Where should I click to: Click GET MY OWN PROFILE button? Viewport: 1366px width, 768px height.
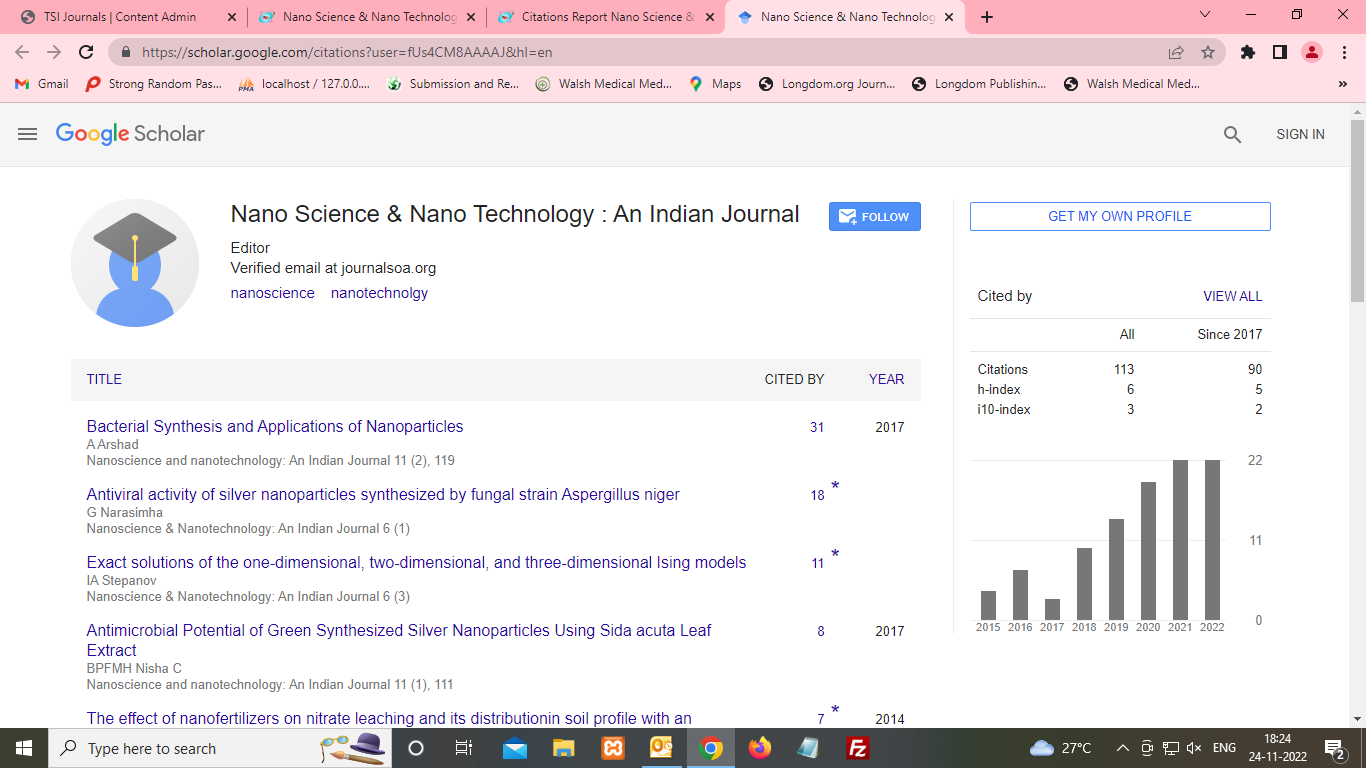click(1120, 216)
